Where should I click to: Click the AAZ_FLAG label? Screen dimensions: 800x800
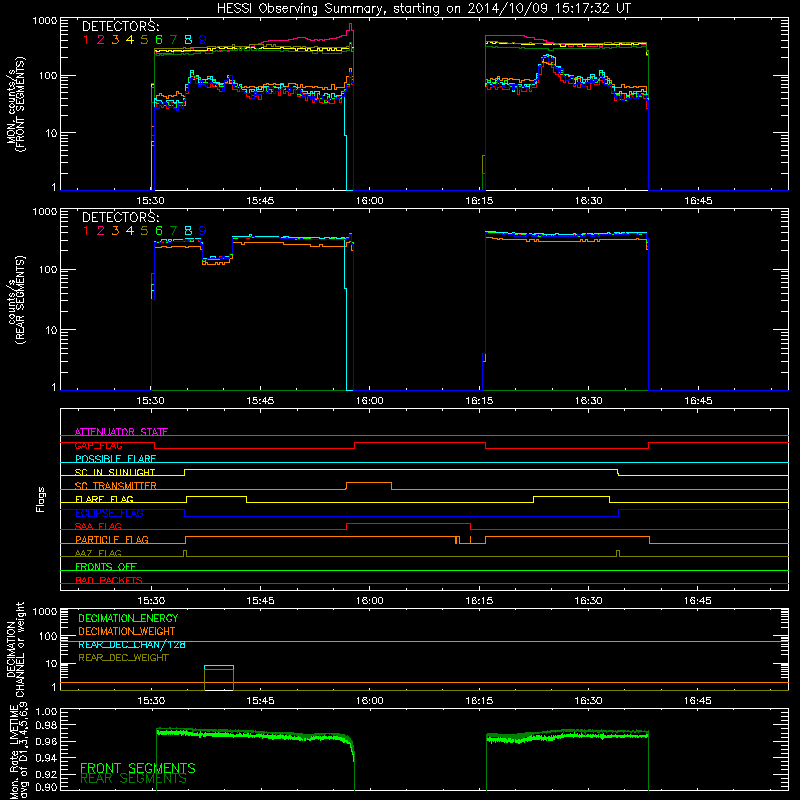pyautogui.click(x=98, y=553)
